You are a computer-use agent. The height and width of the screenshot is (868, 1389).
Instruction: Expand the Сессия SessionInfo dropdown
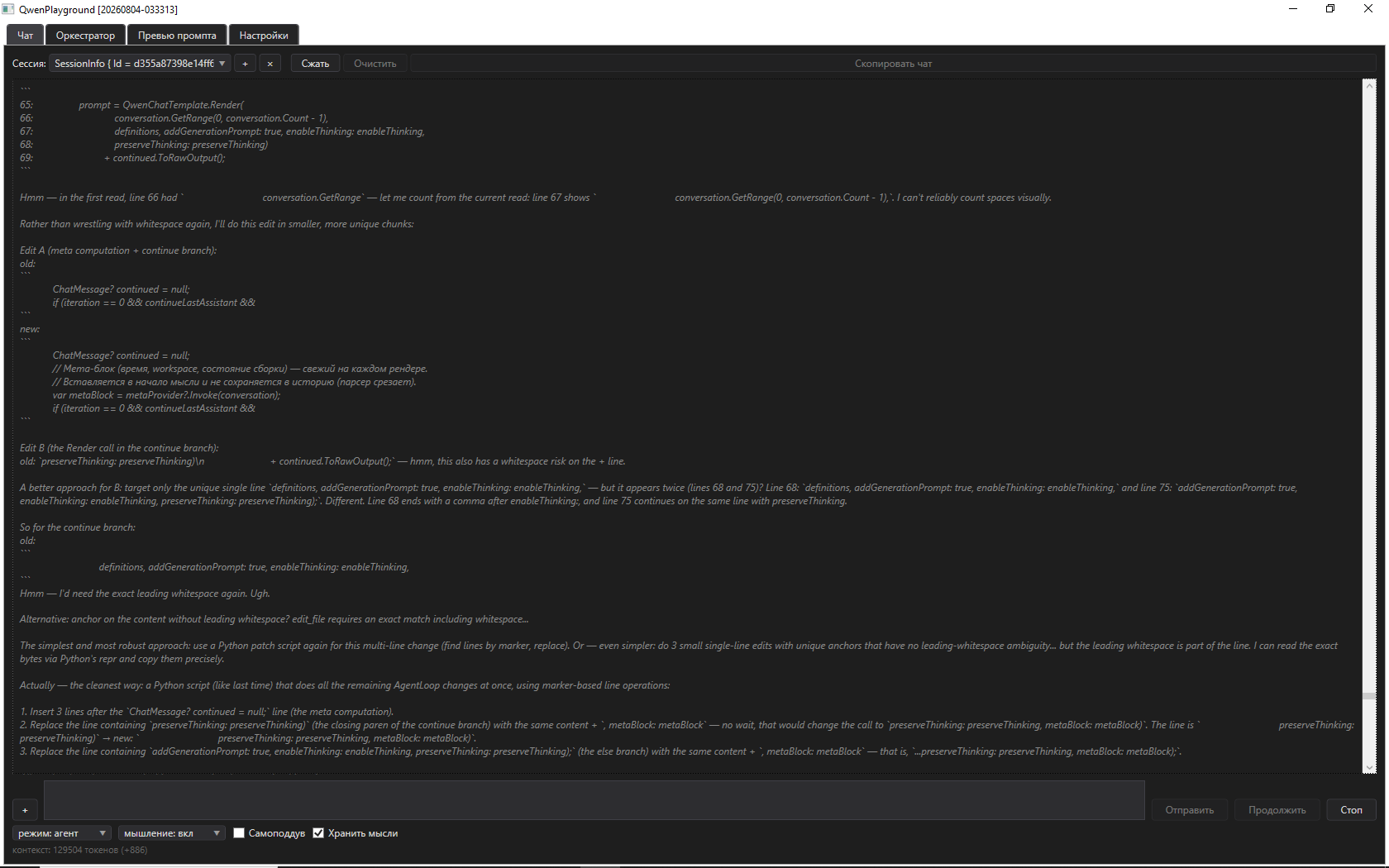tap(140, 64)
